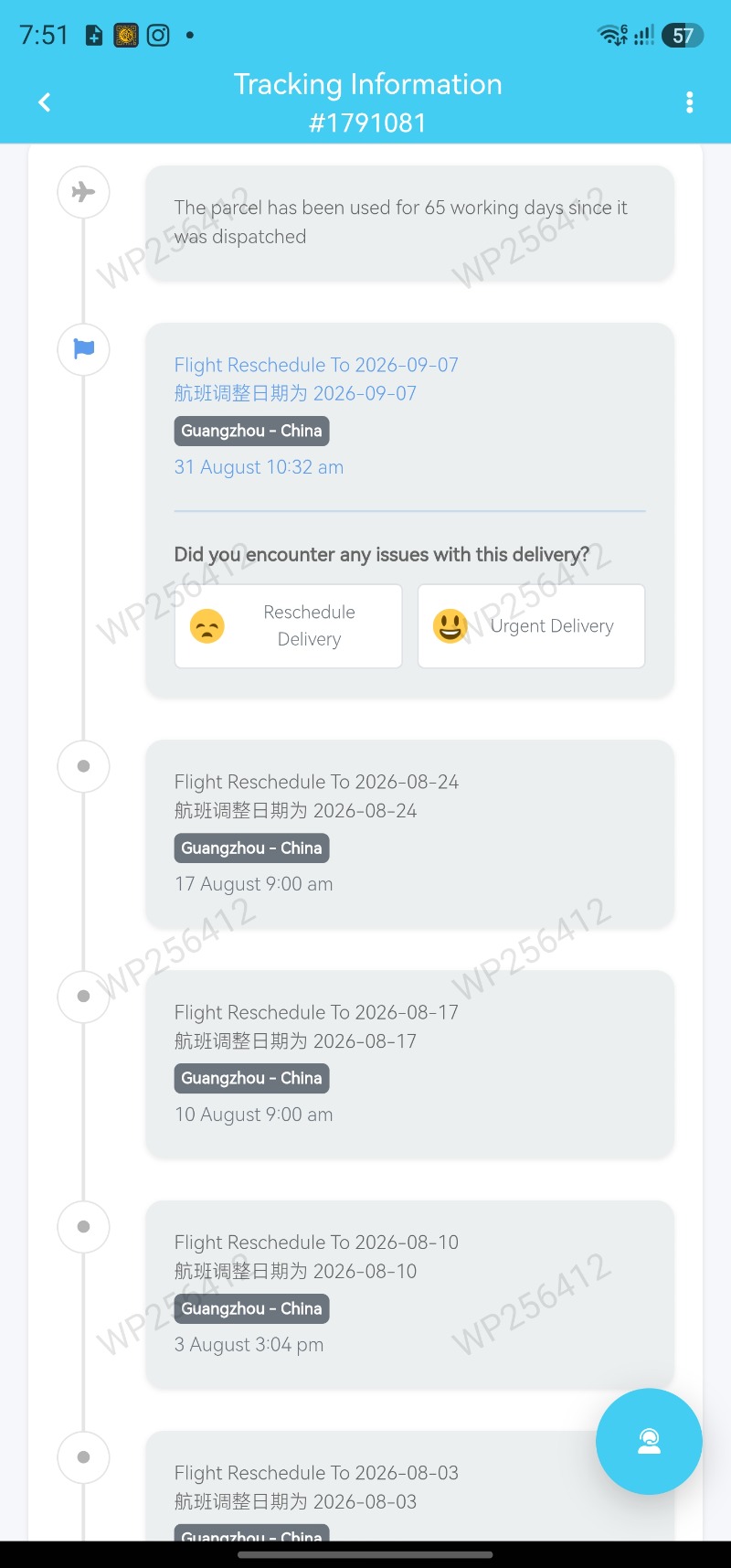
Task: Click the Reschedule Delivery button
Action: (x=289, y=626)
